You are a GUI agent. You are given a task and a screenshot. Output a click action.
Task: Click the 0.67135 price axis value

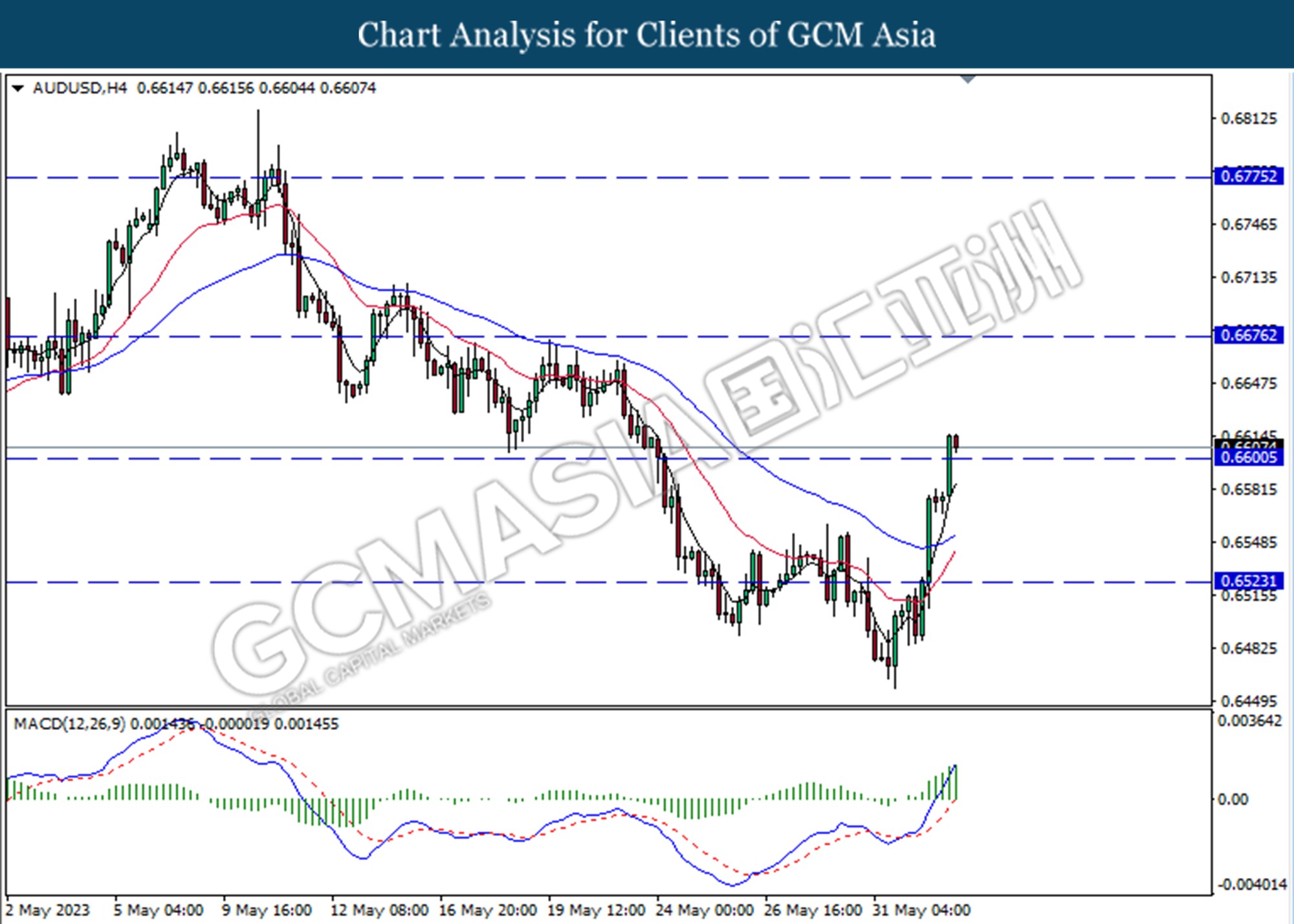pyautogui.click(x=1249, y=278)
